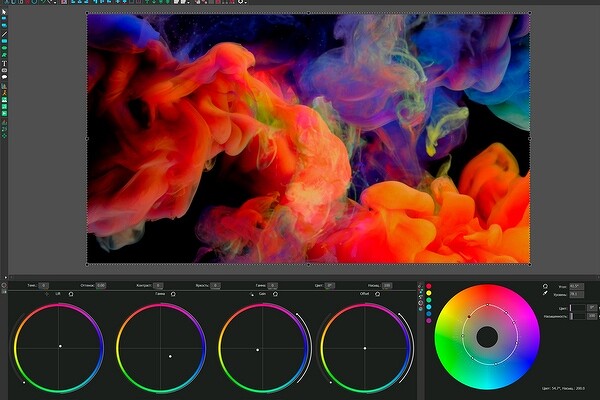Select the red color range swatch
600x400 pixels.
coord(429,285)
